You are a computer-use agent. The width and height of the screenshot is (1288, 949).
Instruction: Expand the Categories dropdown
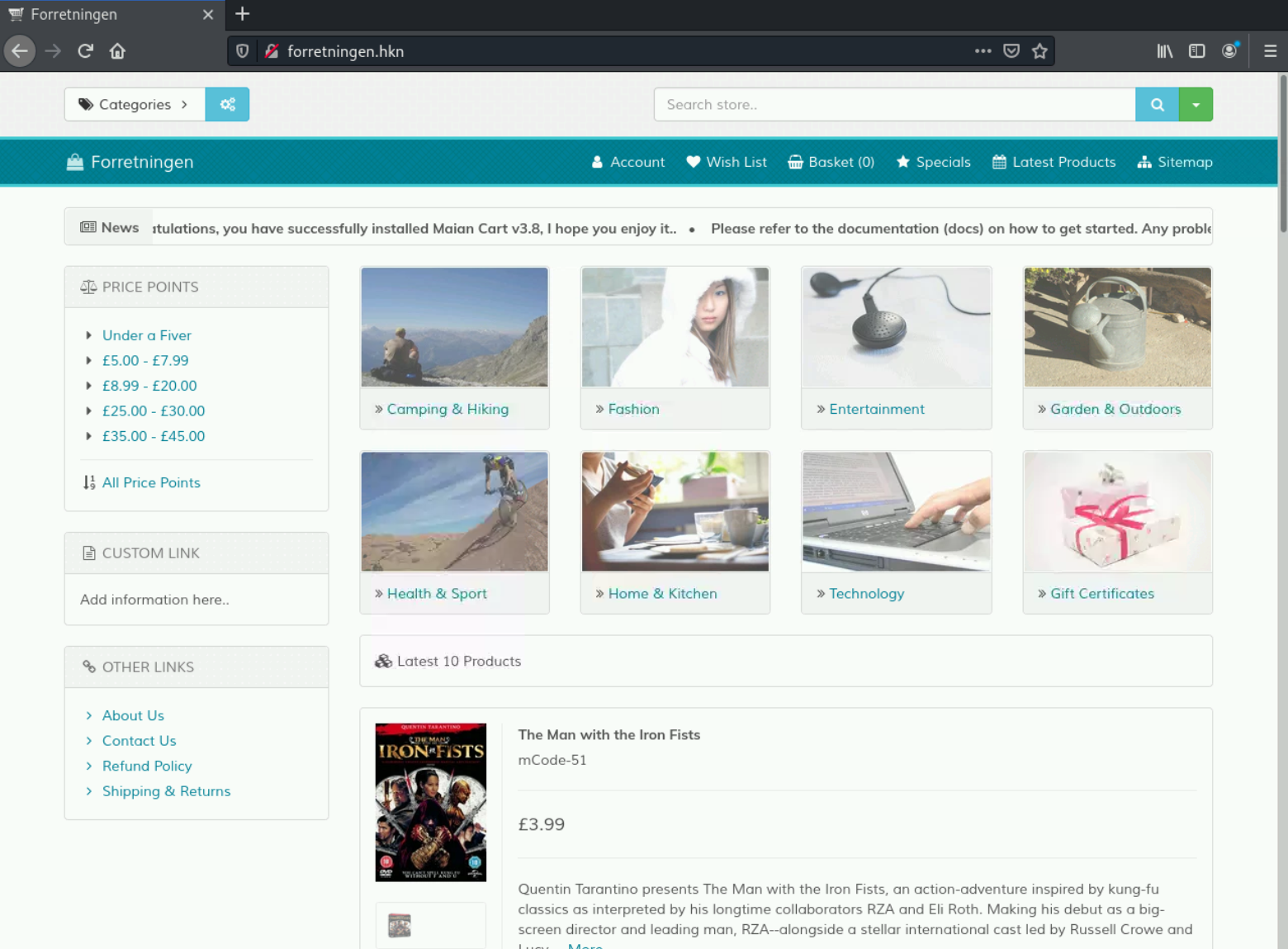[135, 105]
